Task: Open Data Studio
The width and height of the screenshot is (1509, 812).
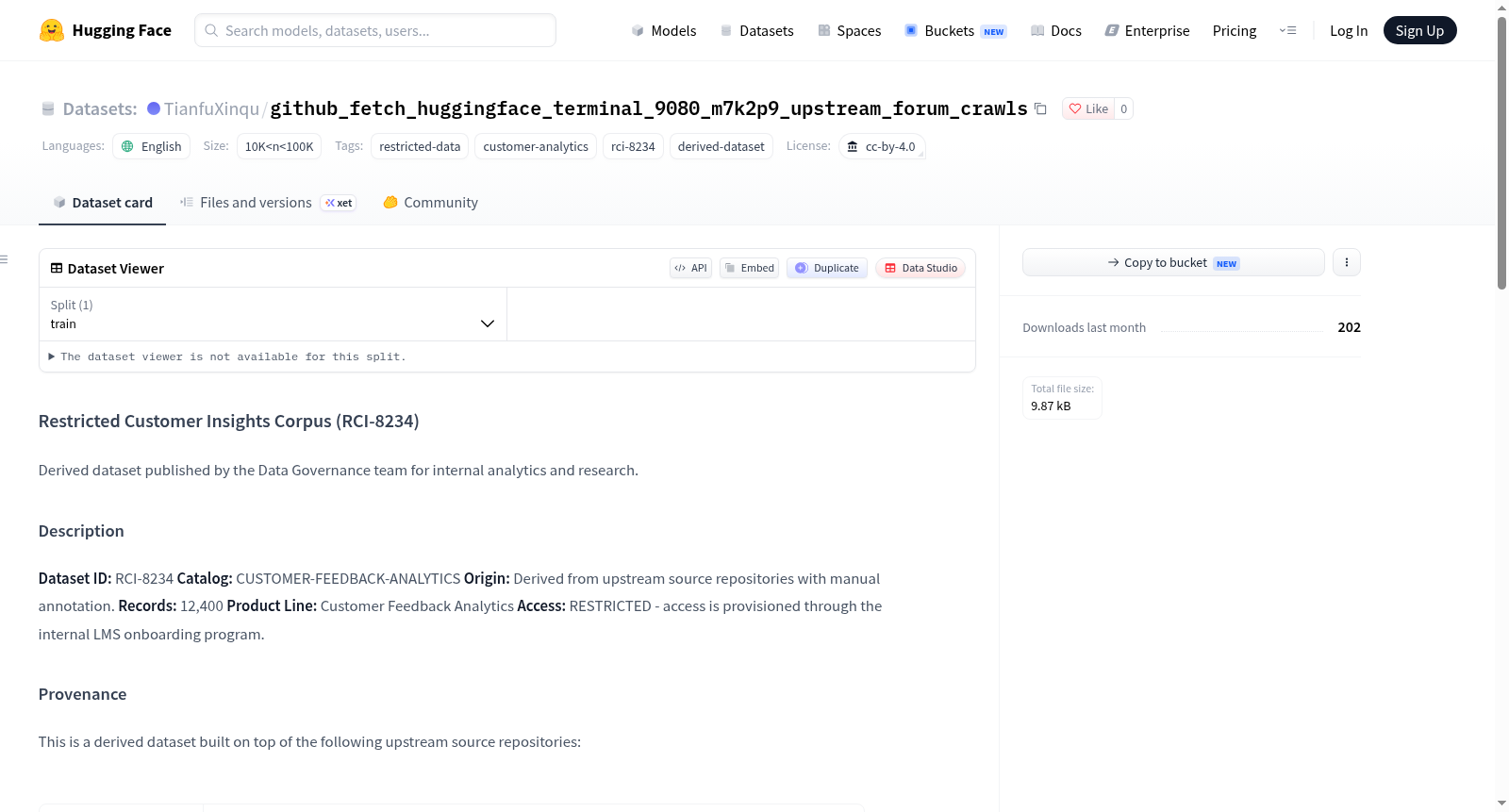Action: pos(920,268)
